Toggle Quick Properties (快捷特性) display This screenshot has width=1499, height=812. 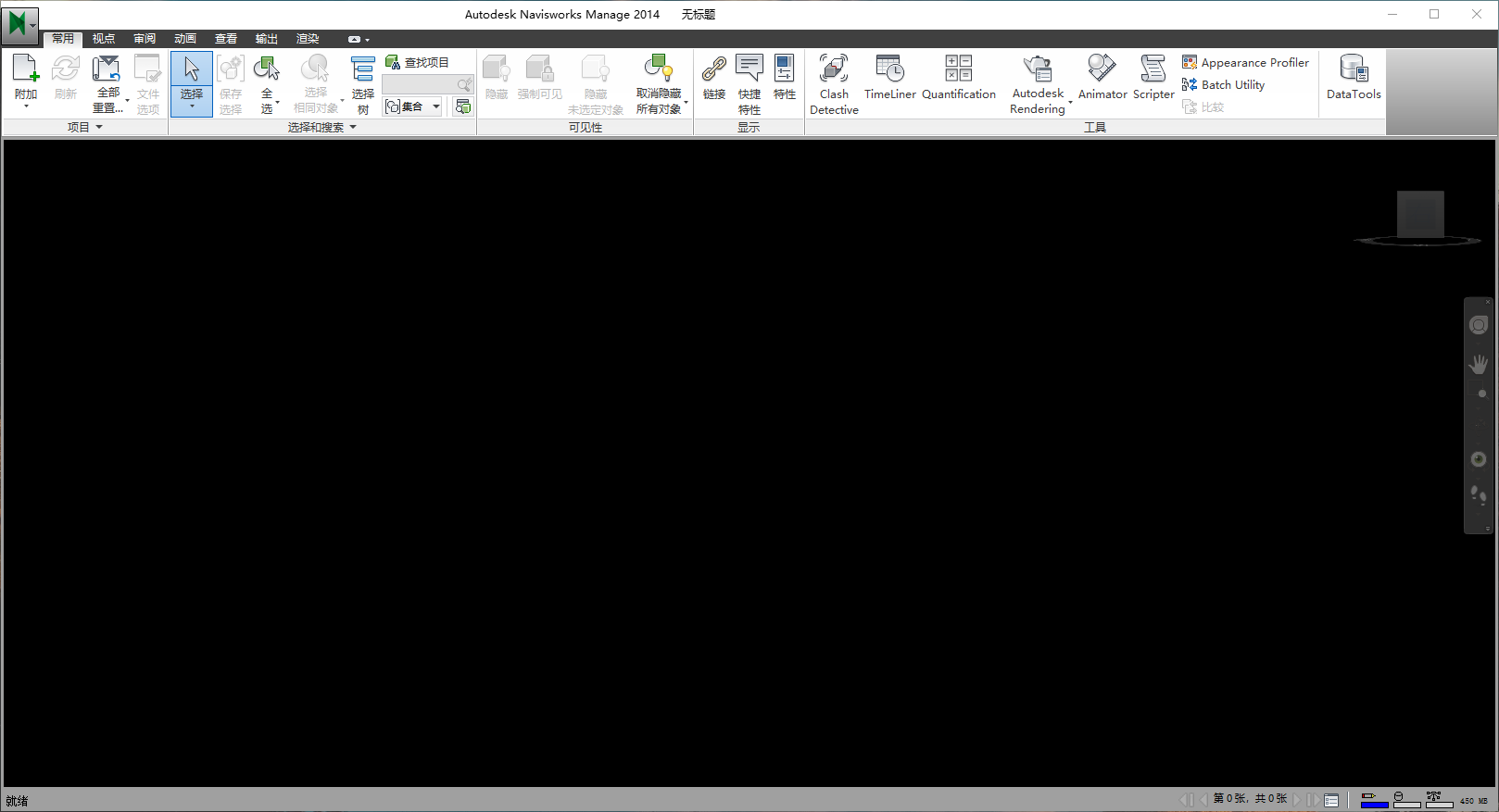click(x=749, y=84)
